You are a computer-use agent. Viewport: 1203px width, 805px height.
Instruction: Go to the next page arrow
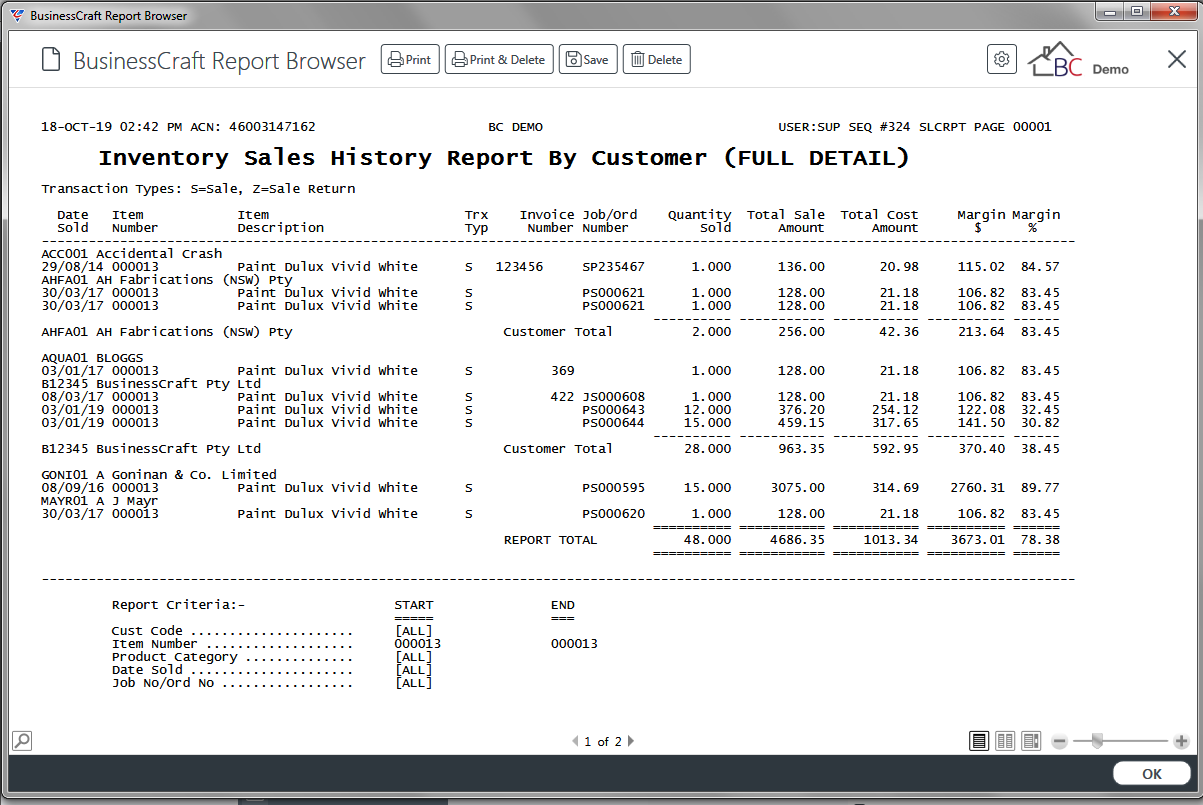pos(631,741)
